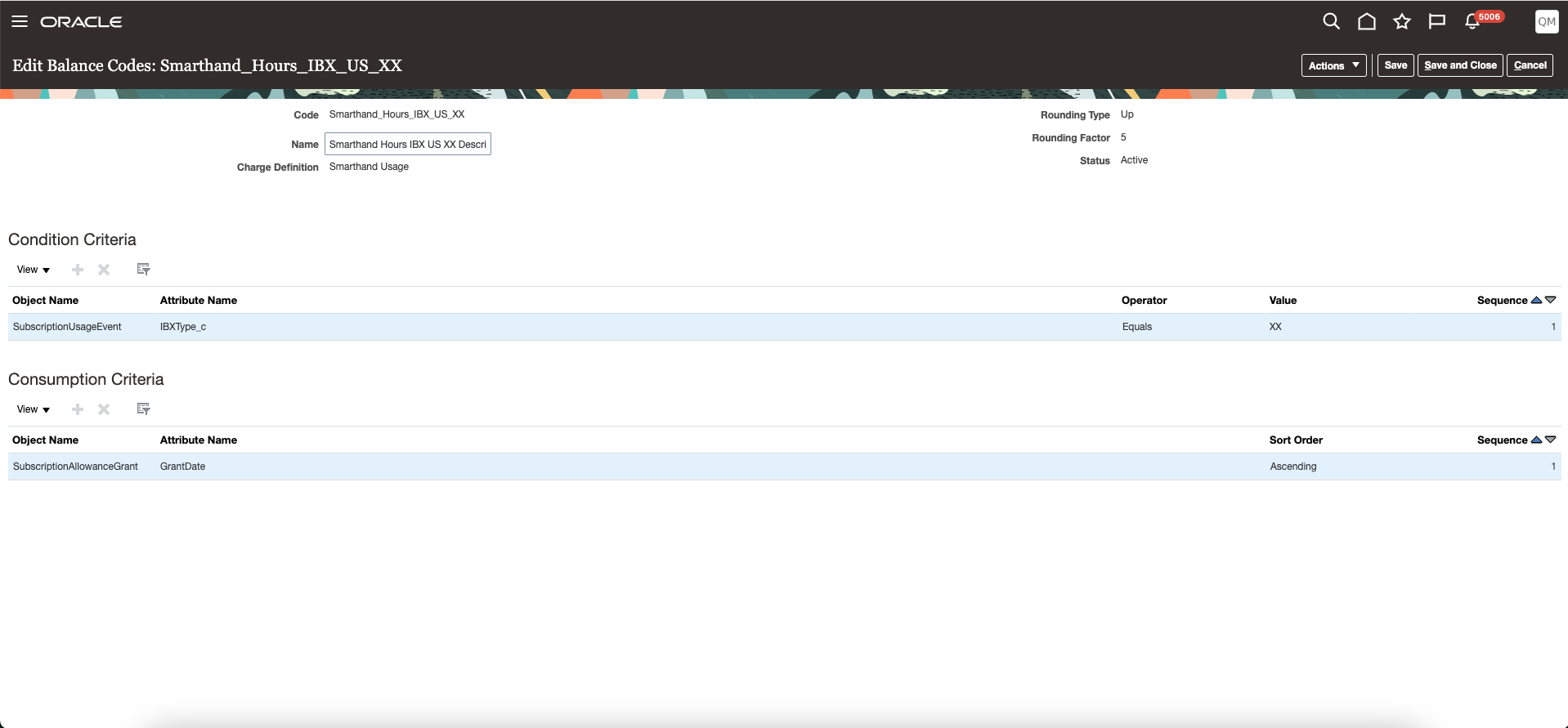Sort Consumption Criteria Sequence ascending
This screenshot has height=728, width=1568.
click(1536, 440)
